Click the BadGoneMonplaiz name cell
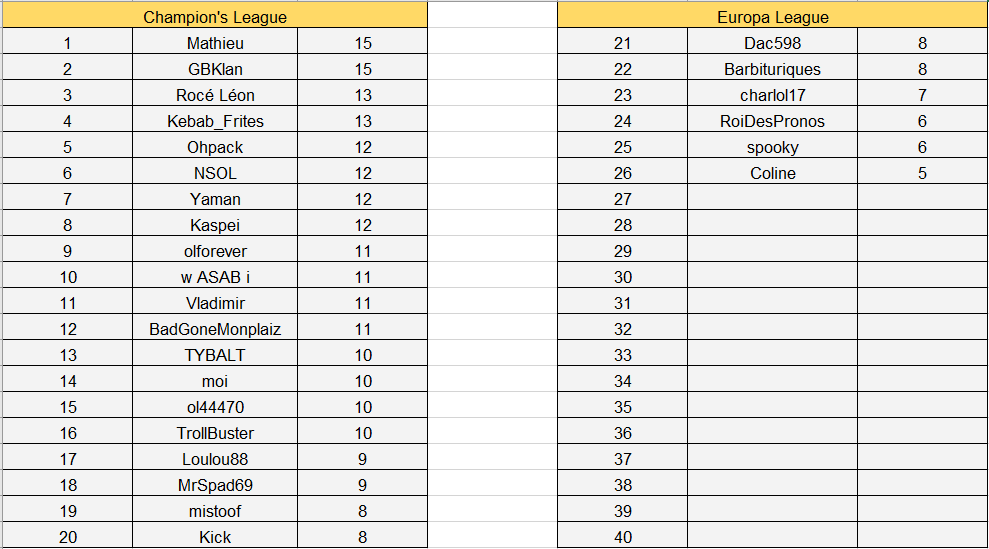The height and width of the screenshot is (549, 989). (215, 329)
